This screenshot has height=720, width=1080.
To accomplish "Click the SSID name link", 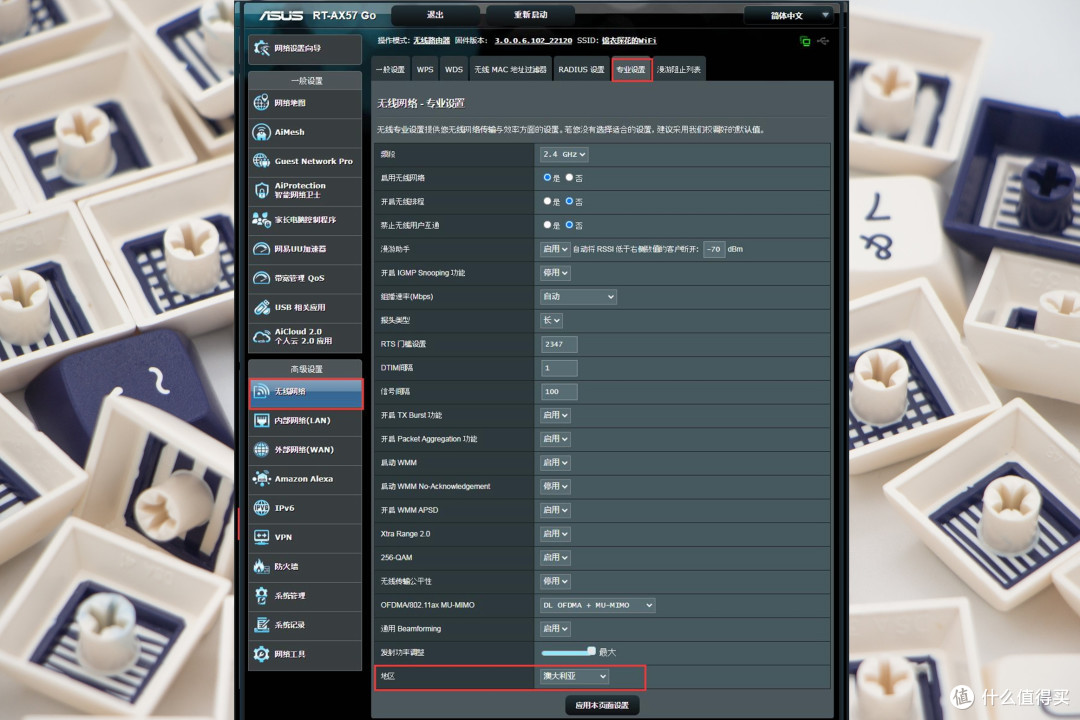I will click(x=629, y=41).
